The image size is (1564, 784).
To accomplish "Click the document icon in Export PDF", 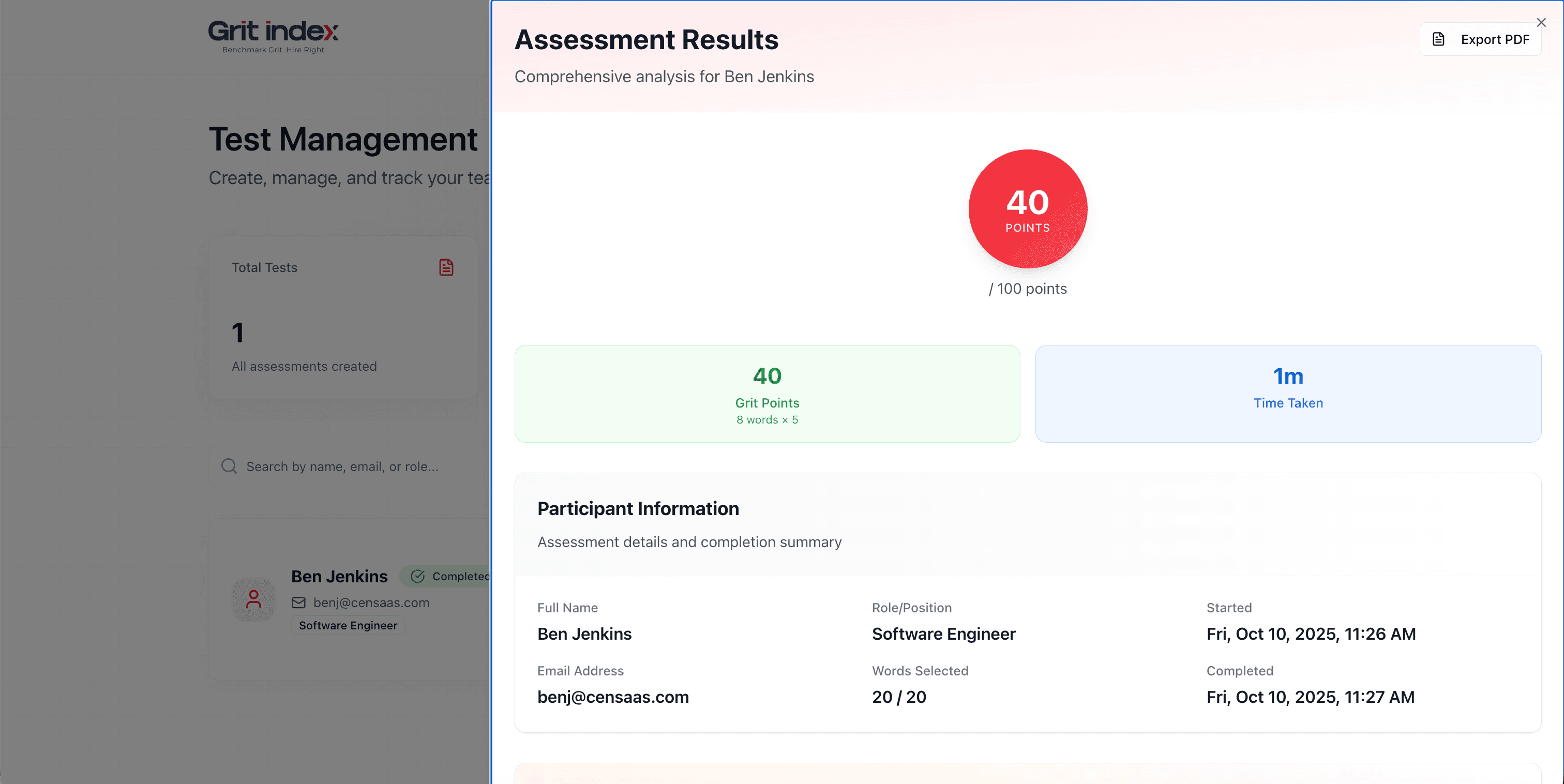I will coord(1438,39).
